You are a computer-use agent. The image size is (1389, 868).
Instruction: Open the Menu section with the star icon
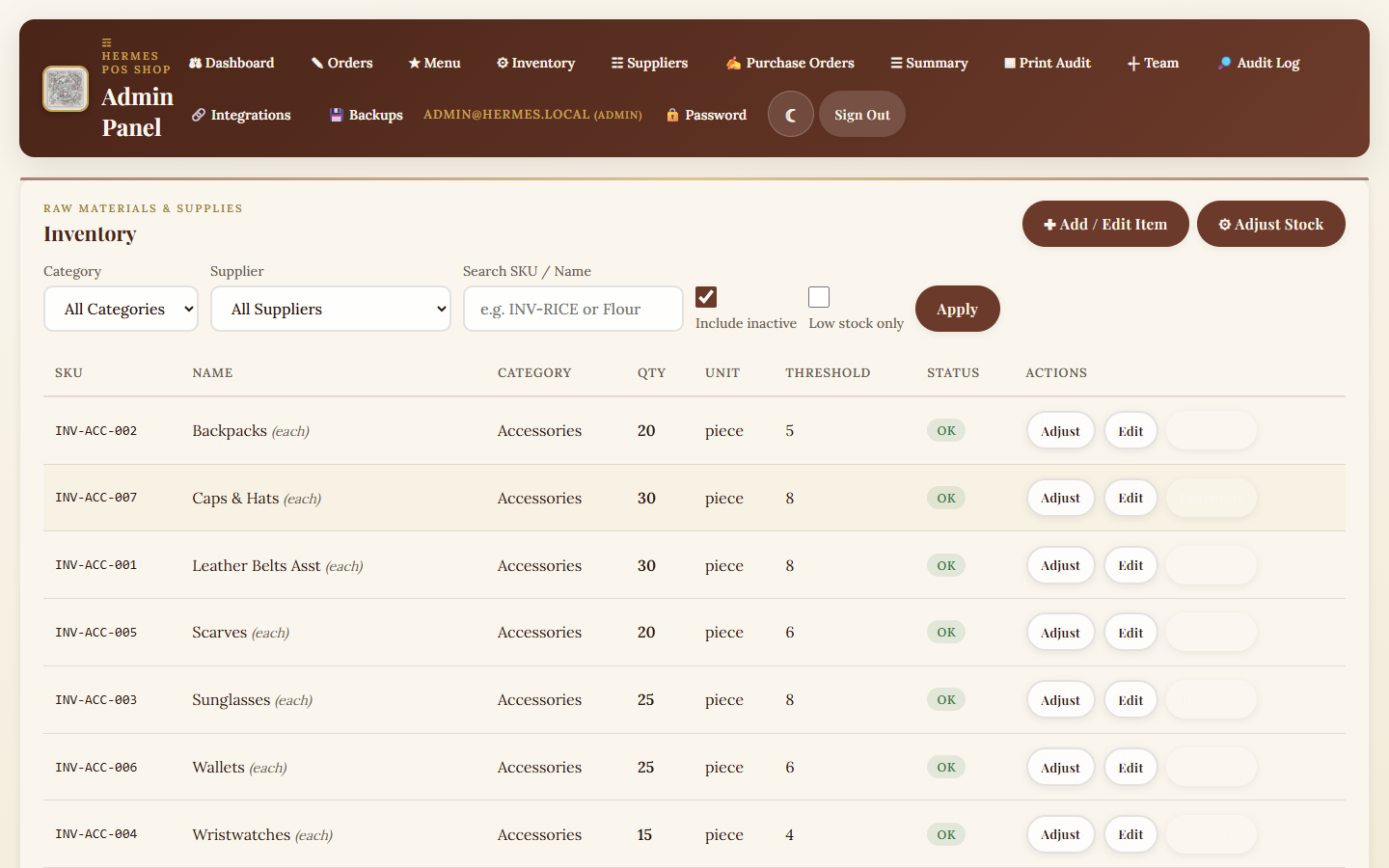[x=412, y=62]
